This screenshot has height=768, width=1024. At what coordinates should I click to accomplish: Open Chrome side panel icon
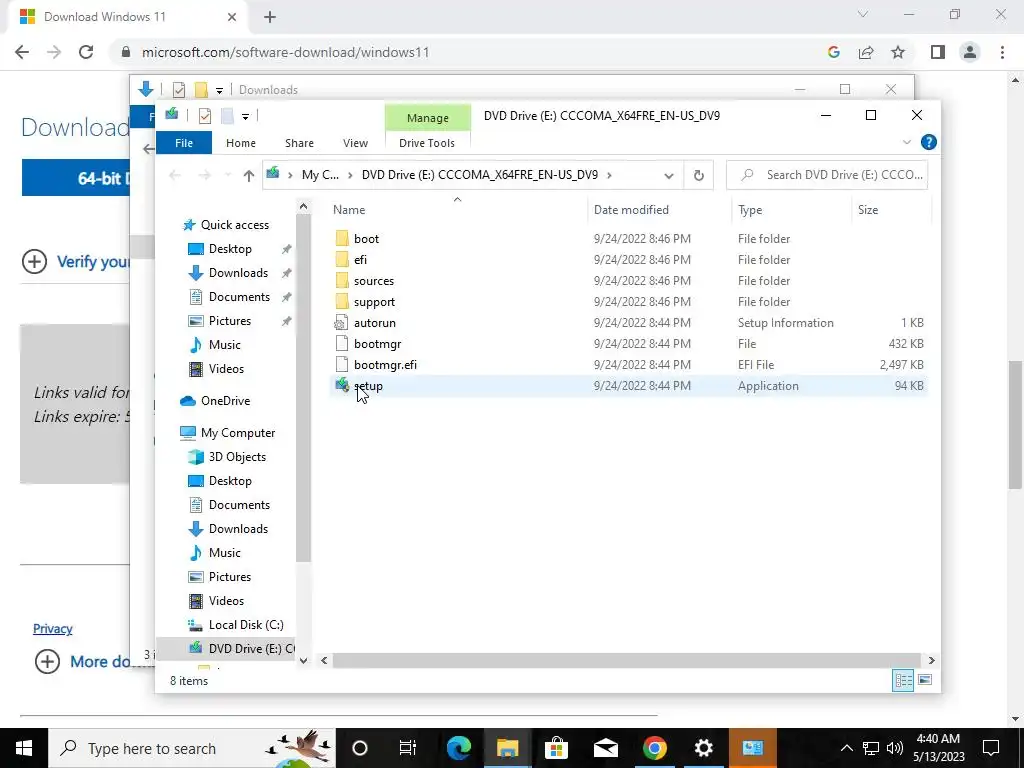(938, 52)
